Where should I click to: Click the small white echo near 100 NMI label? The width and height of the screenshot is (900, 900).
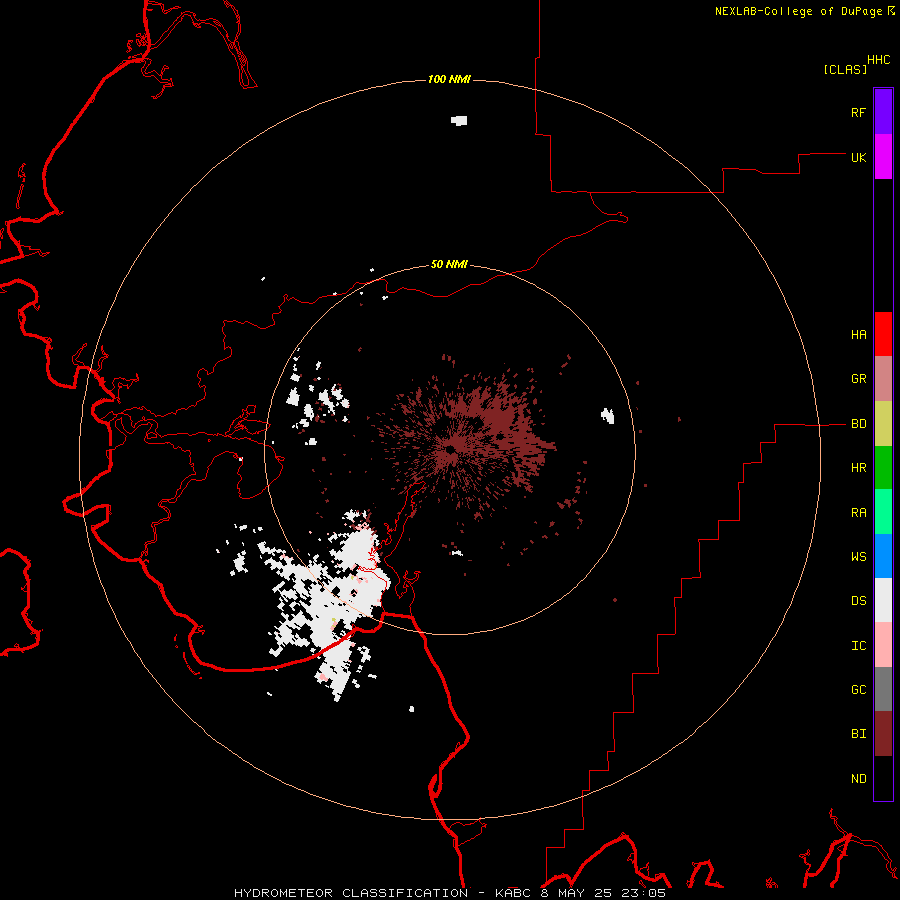459,121
